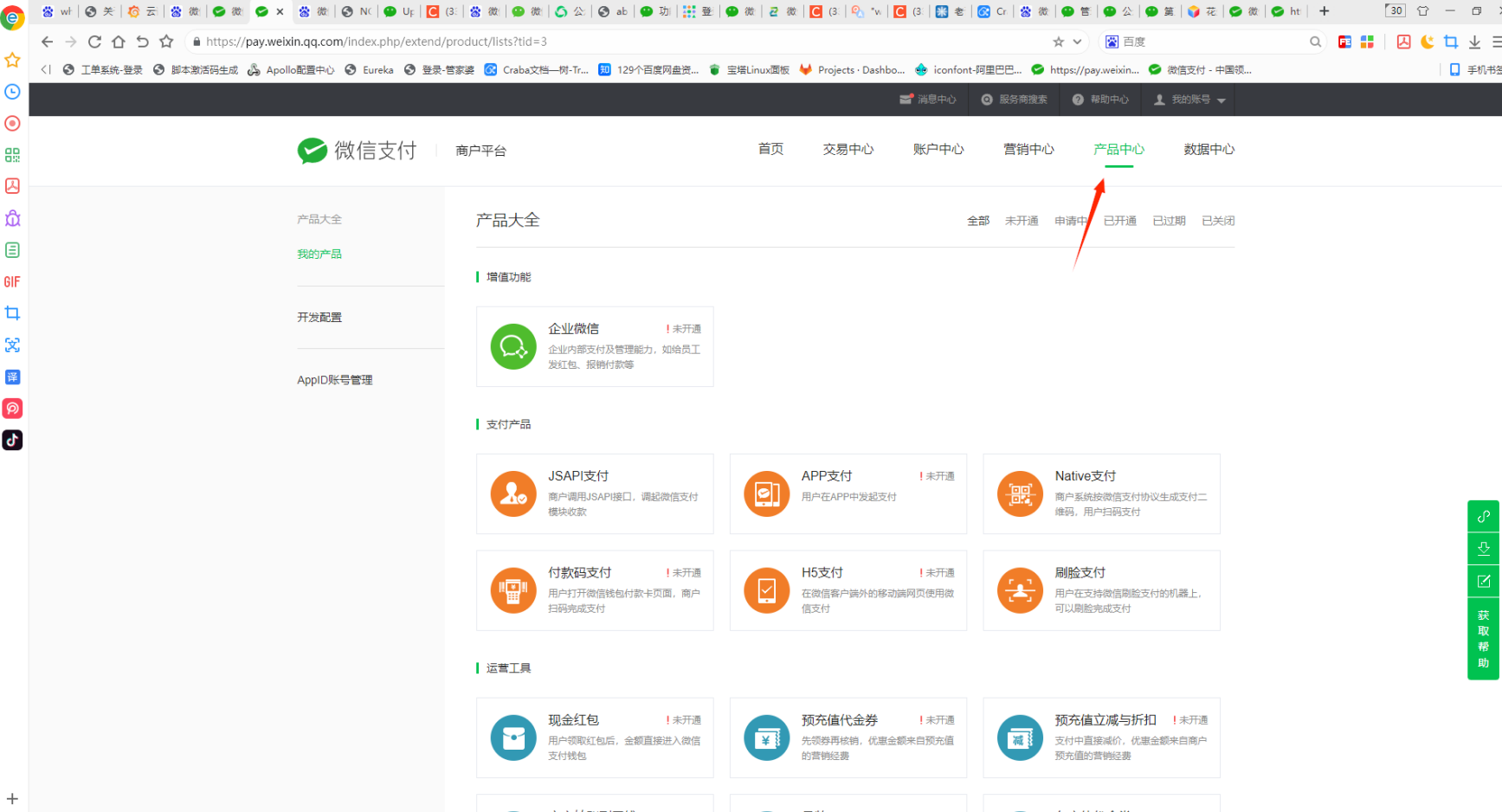This screenshot has height=812, width=1502.
Task: Open the APP支付 product icon
Action: 766,493
